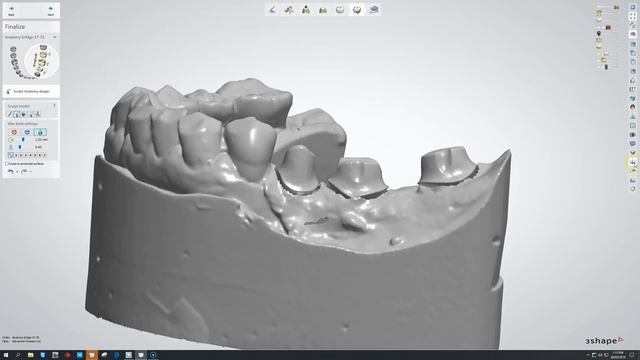Toggle the black pin marker in visibility tree

(x=599, y=33)
